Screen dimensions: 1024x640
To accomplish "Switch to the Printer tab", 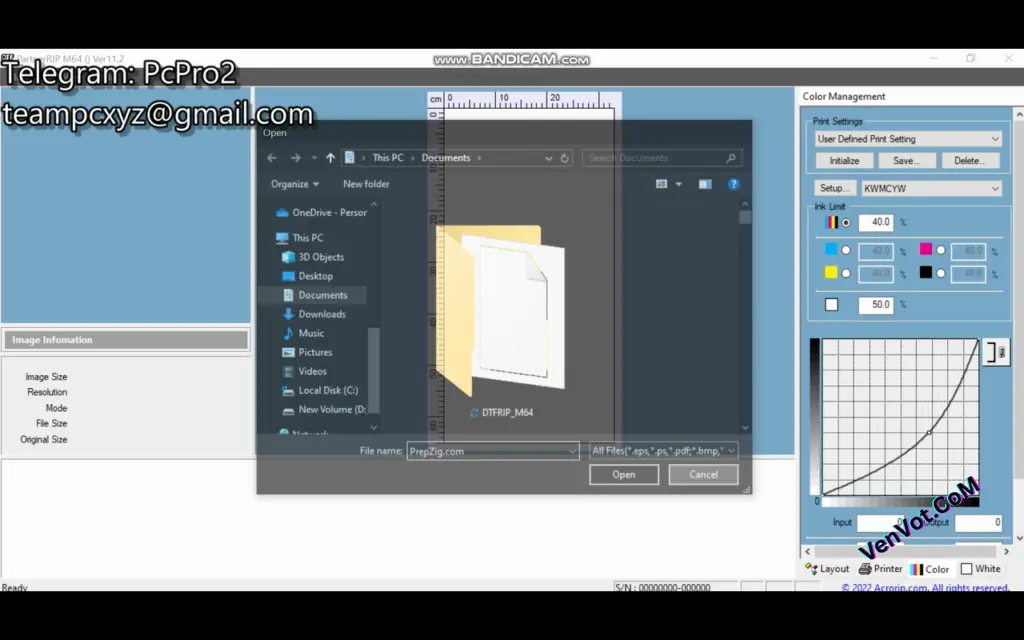I will [880, 569].
